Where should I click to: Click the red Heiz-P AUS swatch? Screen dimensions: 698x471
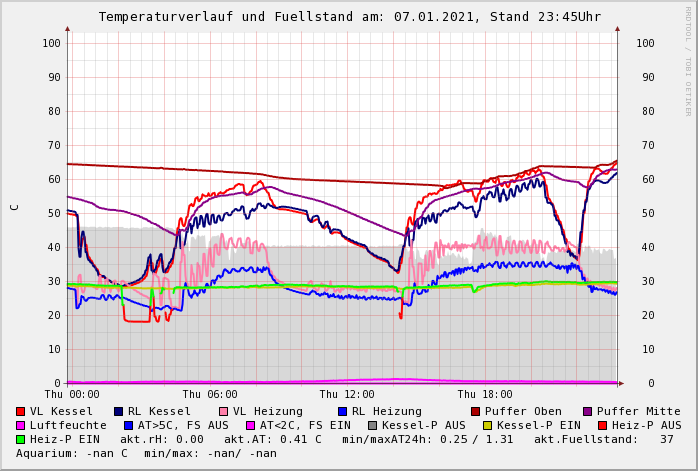(x=602, y=426)
